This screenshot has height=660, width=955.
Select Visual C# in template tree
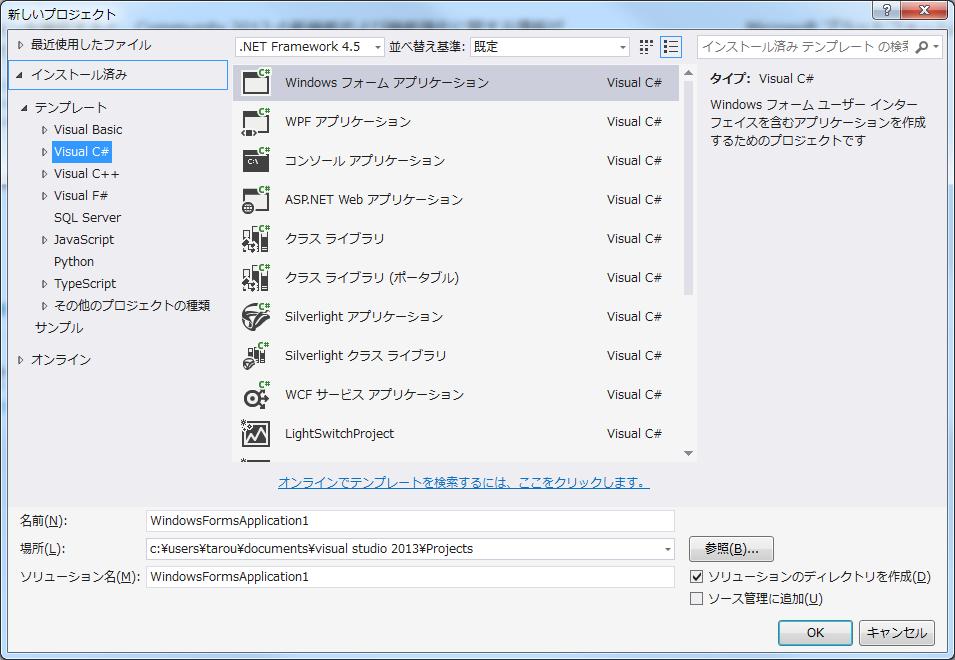click(82, 152)
